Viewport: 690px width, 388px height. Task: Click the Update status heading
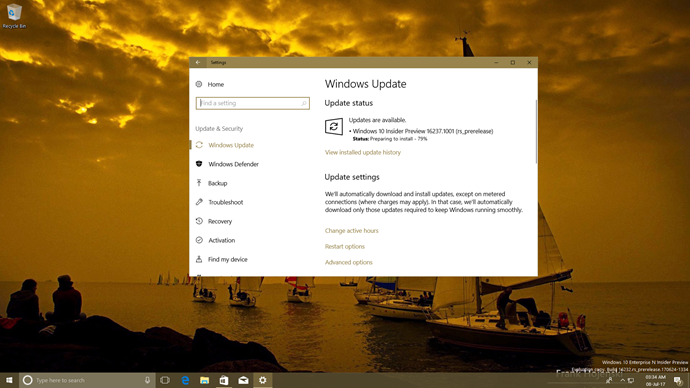click(349, 103)
